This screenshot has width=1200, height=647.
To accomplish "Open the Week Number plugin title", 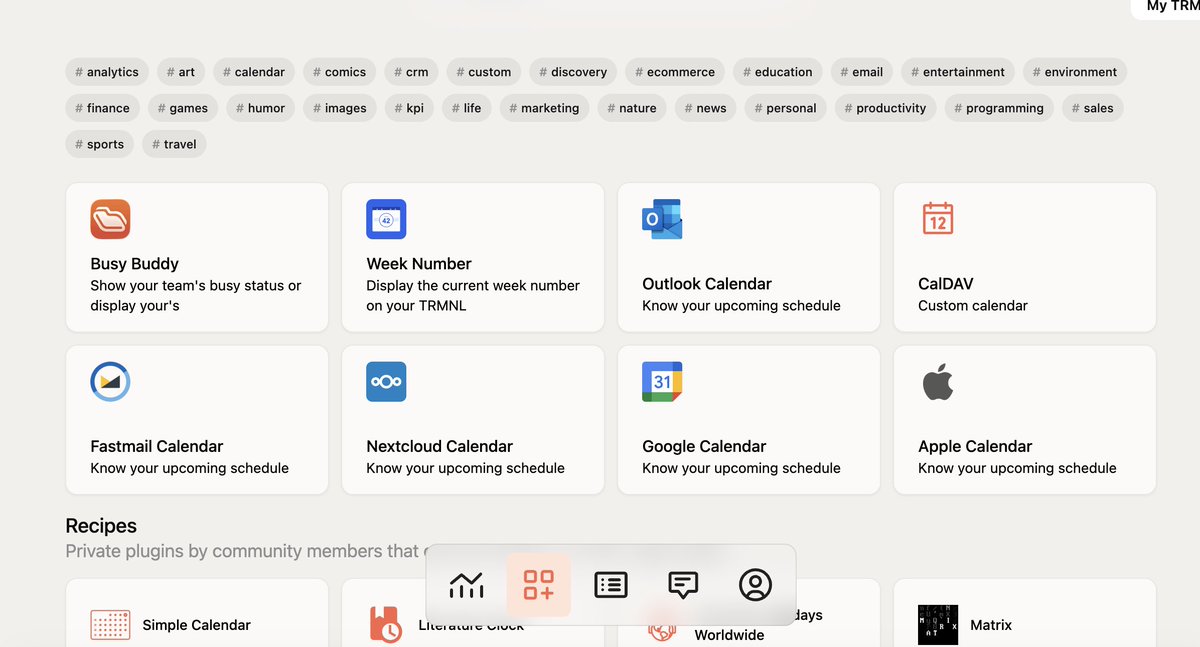I will 419,264.
